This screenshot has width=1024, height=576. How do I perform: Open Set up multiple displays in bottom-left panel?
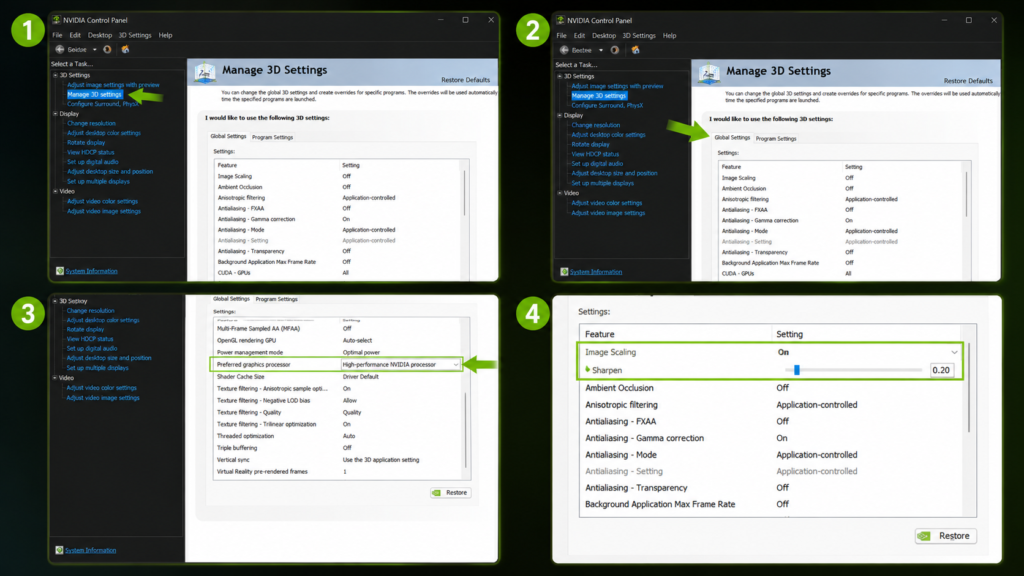[x=97, y=368]
